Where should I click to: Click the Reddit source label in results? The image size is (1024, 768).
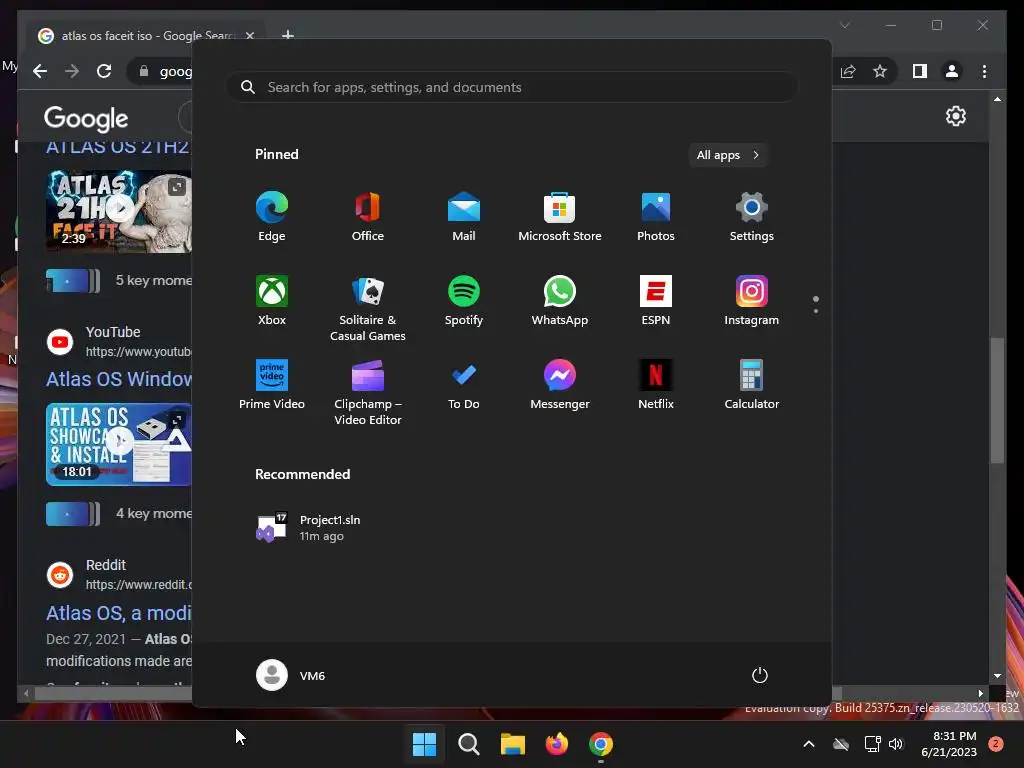pos(106,565)
